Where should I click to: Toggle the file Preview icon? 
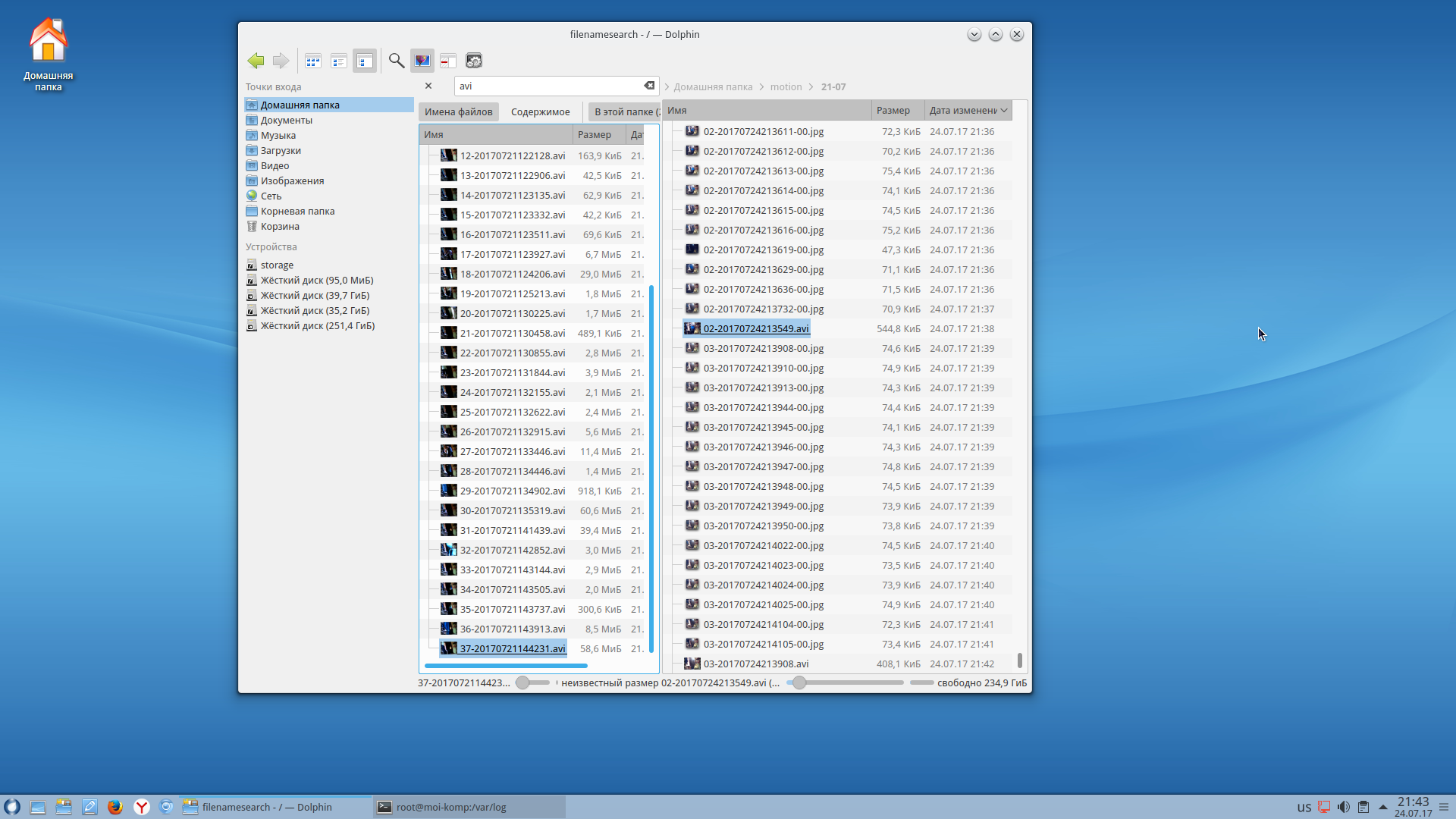click(422, 61)
